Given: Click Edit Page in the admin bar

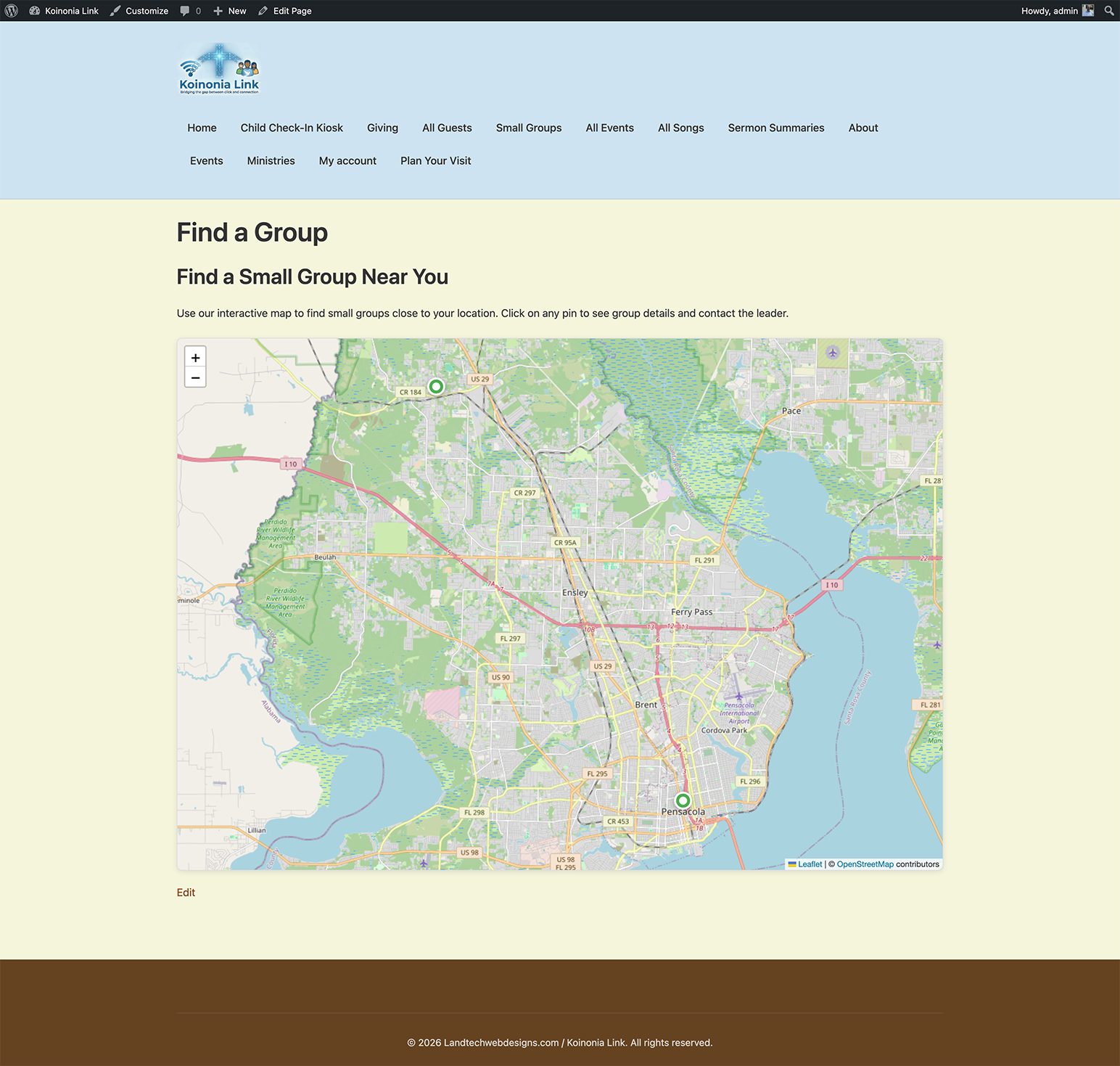Looking at the screenshot, I should (285, 11).
